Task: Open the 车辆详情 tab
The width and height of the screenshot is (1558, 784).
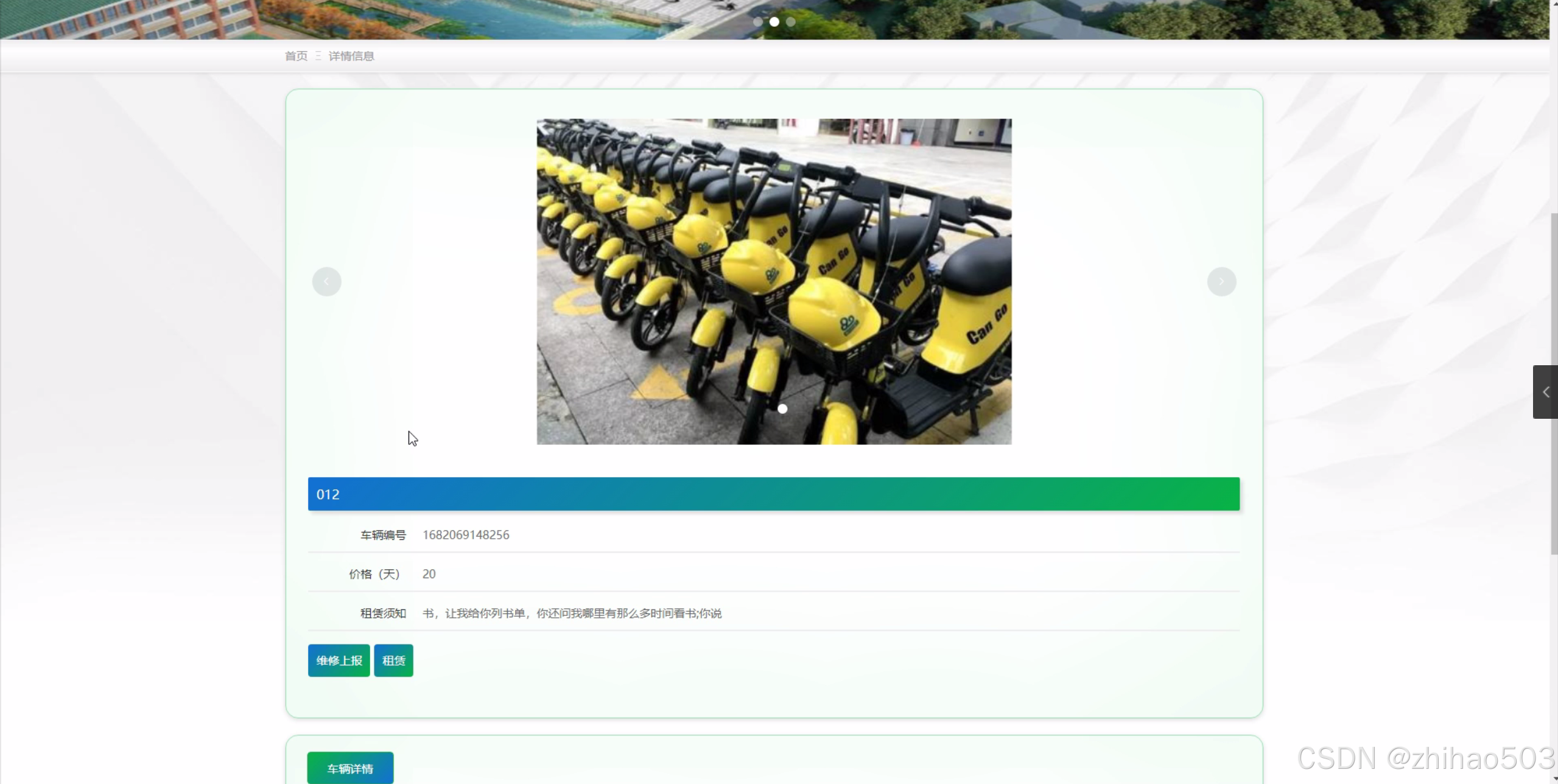Action: point(350,769)
